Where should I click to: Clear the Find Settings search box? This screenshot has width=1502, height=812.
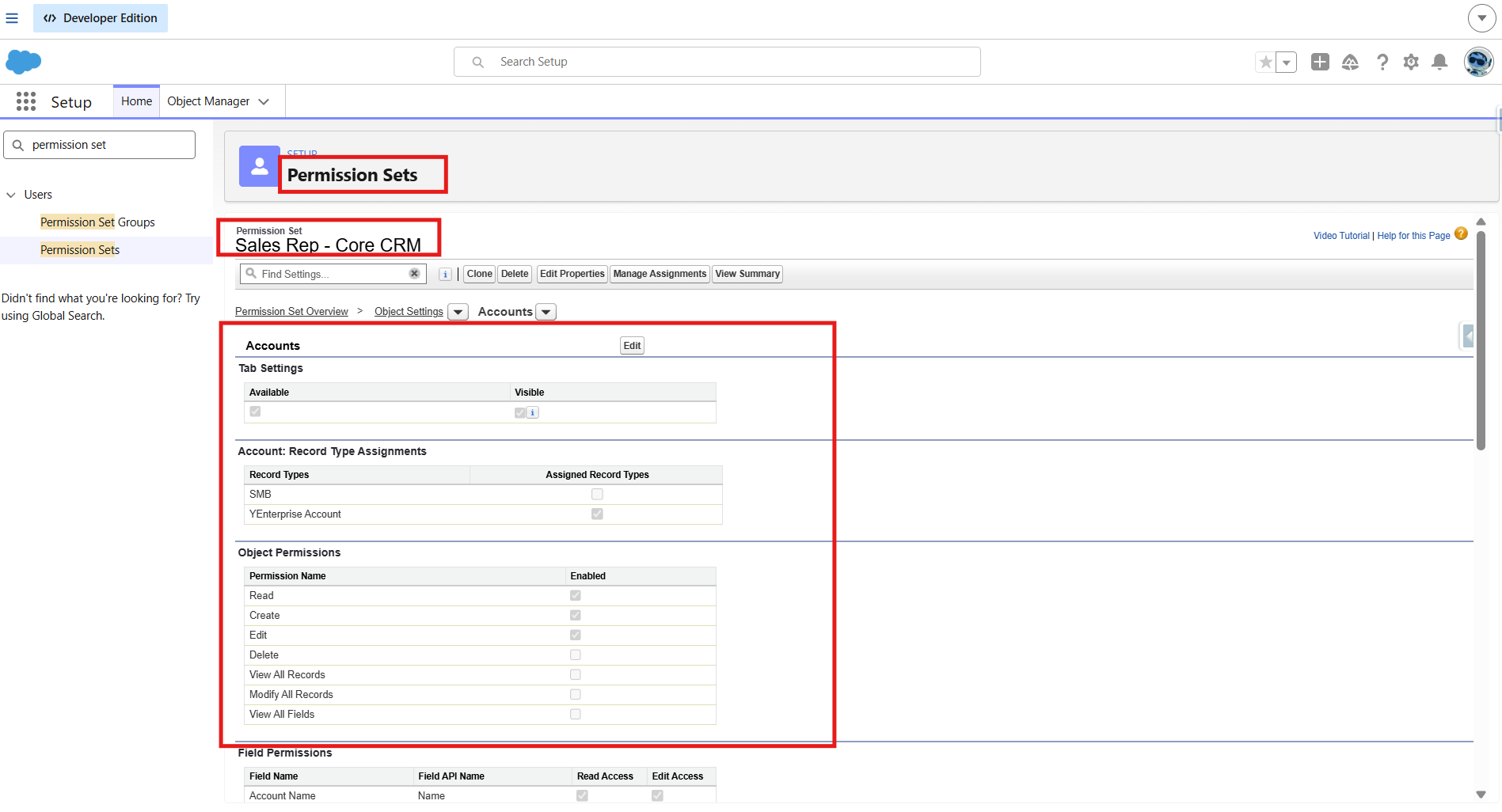[x=414, y=273]
